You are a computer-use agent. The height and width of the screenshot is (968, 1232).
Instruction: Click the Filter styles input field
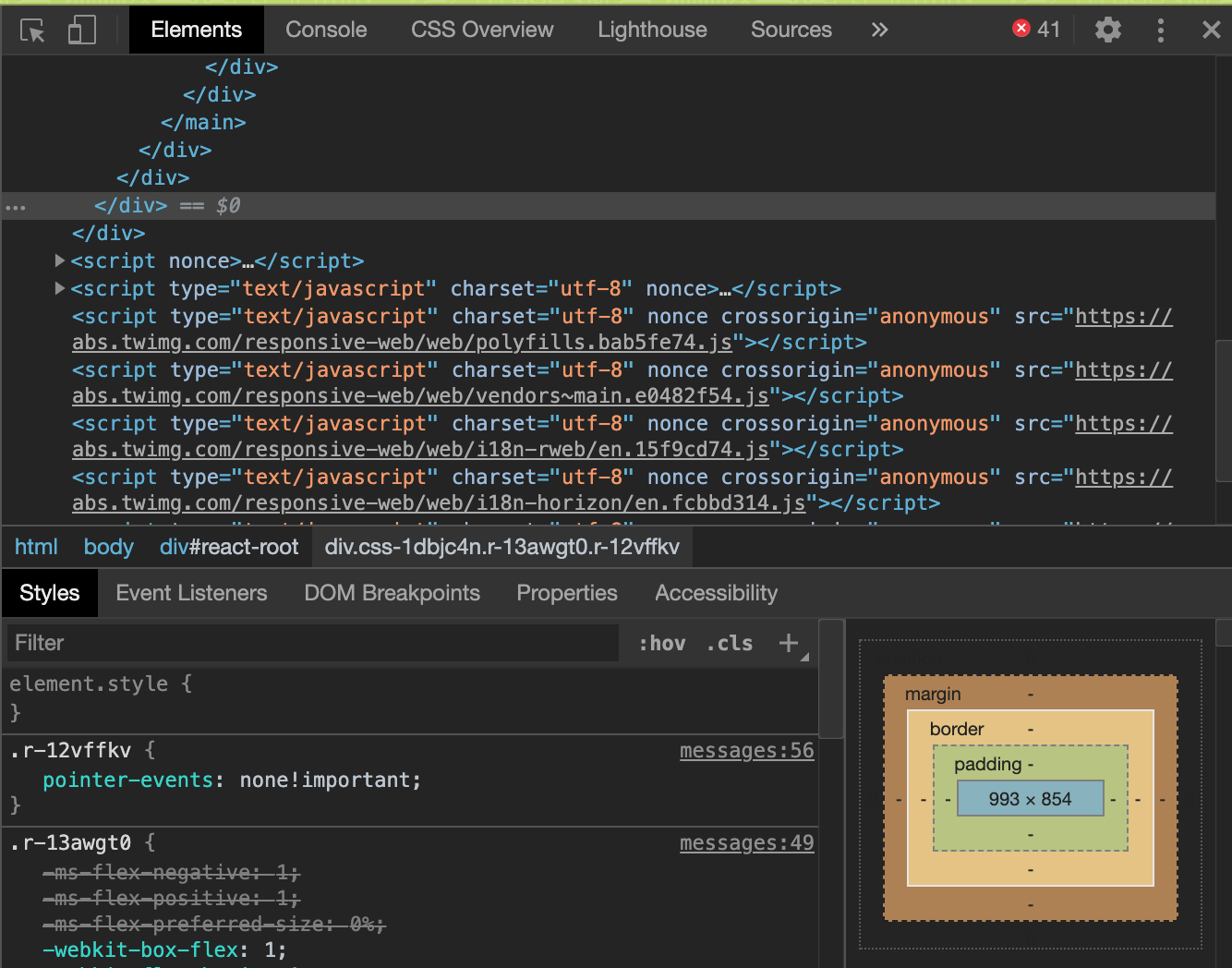(312, 643)
